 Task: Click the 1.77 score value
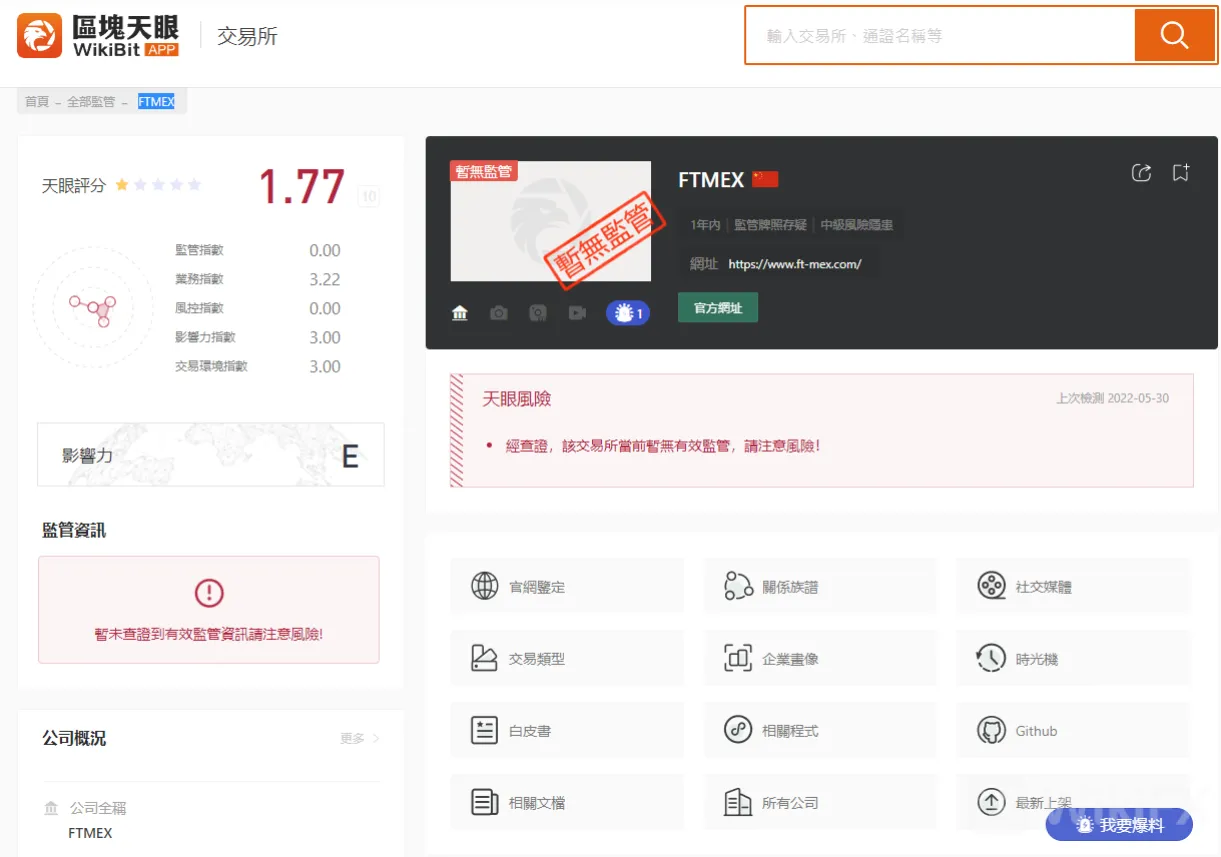pyautogui.click(x=302, y=187)
